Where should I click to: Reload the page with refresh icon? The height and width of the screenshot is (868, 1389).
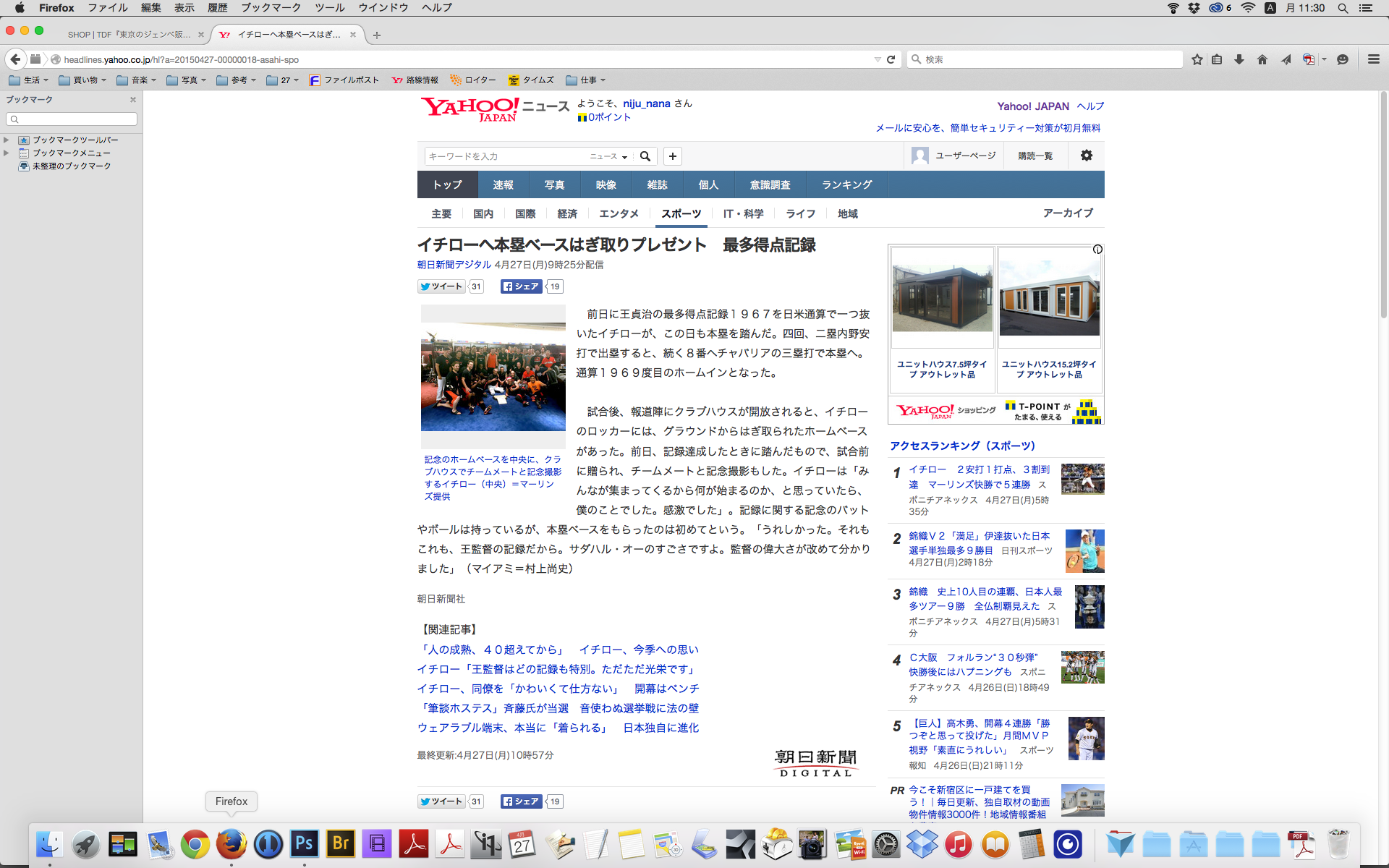click(x=891, y=59)
